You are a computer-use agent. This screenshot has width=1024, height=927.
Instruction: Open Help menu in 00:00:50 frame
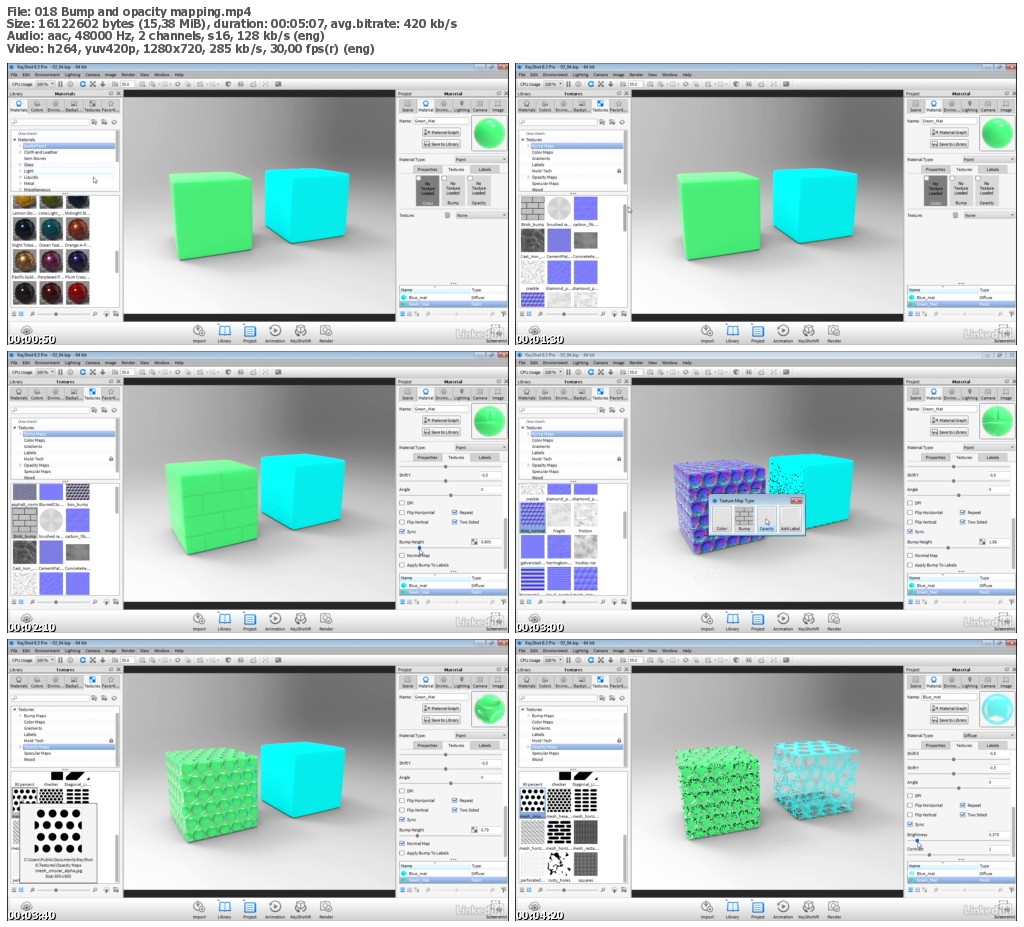coord(179,75)
